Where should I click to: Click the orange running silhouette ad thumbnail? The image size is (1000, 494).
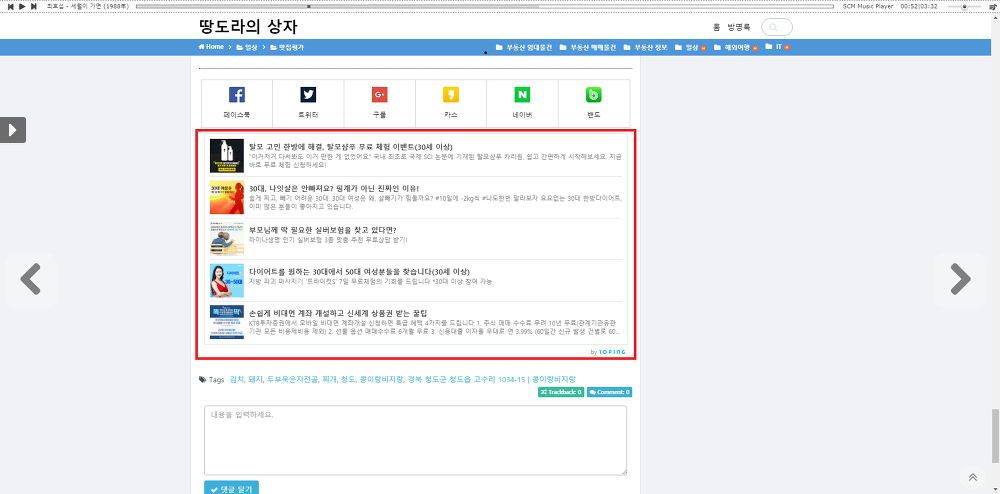(227, 197)
